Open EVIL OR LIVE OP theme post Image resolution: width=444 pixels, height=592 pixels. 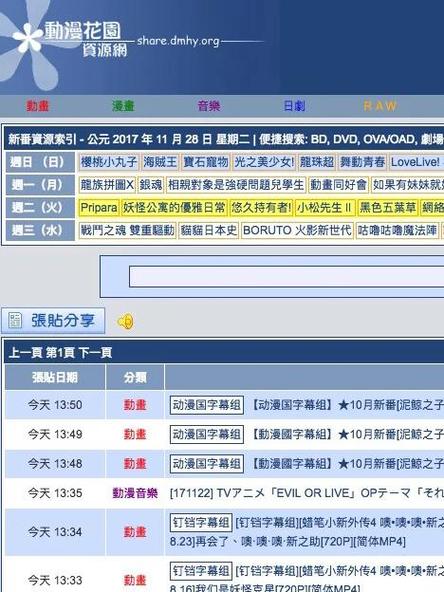[307, 493]
